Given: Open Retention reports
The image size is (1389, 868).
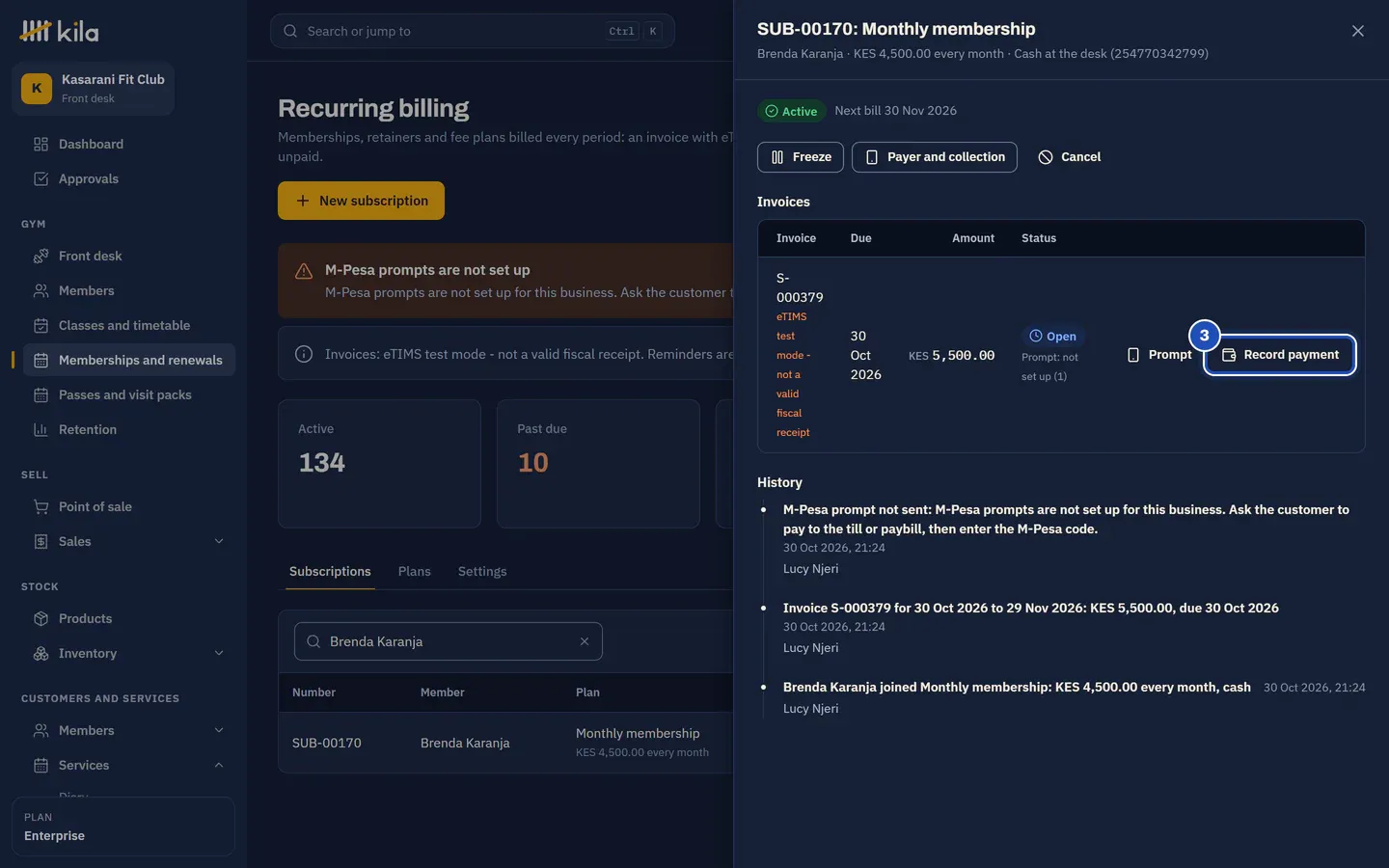Looking at the screenshot, I should point(128,429).
